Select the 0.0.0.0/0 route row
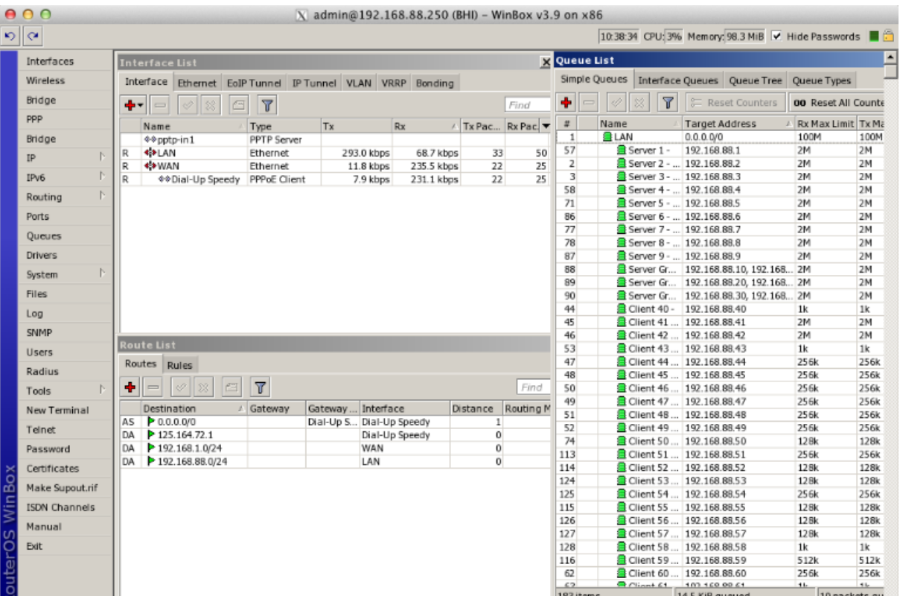This screenshot has width=900, height=596. coord(335,422)
